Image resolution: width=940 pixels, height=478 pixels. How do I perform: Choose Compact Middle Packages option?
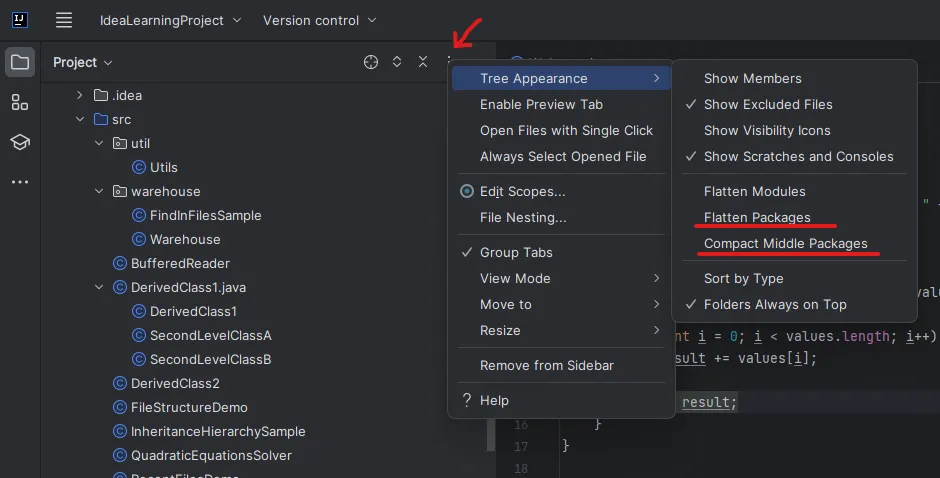click(x=785, y=243)
